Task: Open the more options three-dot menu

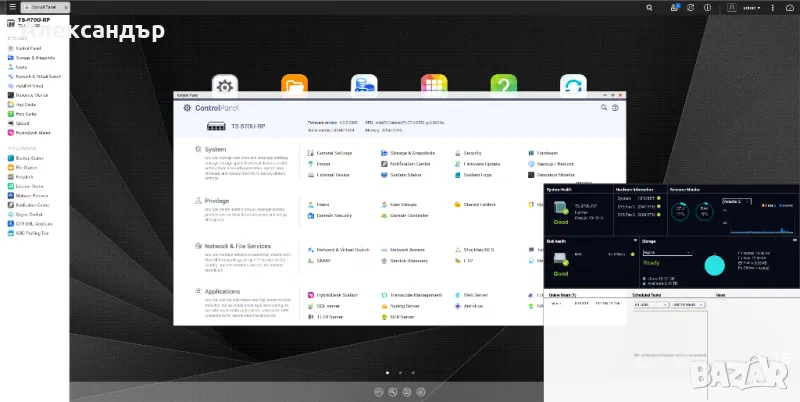Action: click(772, 8)
